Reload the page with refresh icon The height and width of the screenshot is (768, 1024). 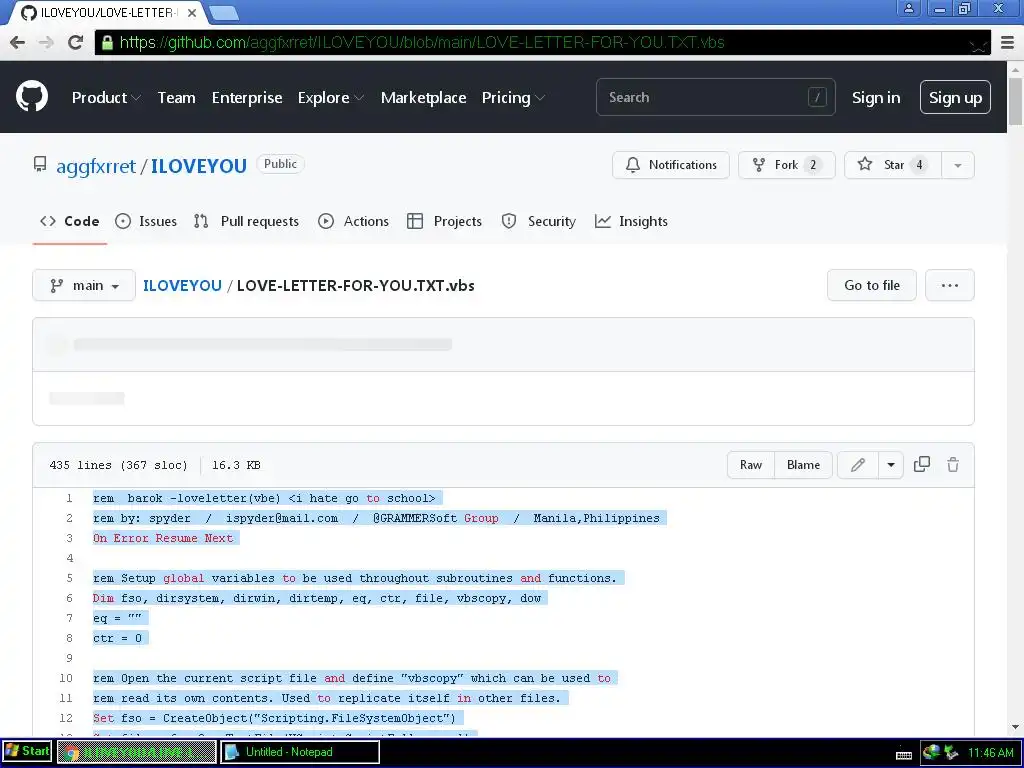pyautogui.click(x=76, y=42)
